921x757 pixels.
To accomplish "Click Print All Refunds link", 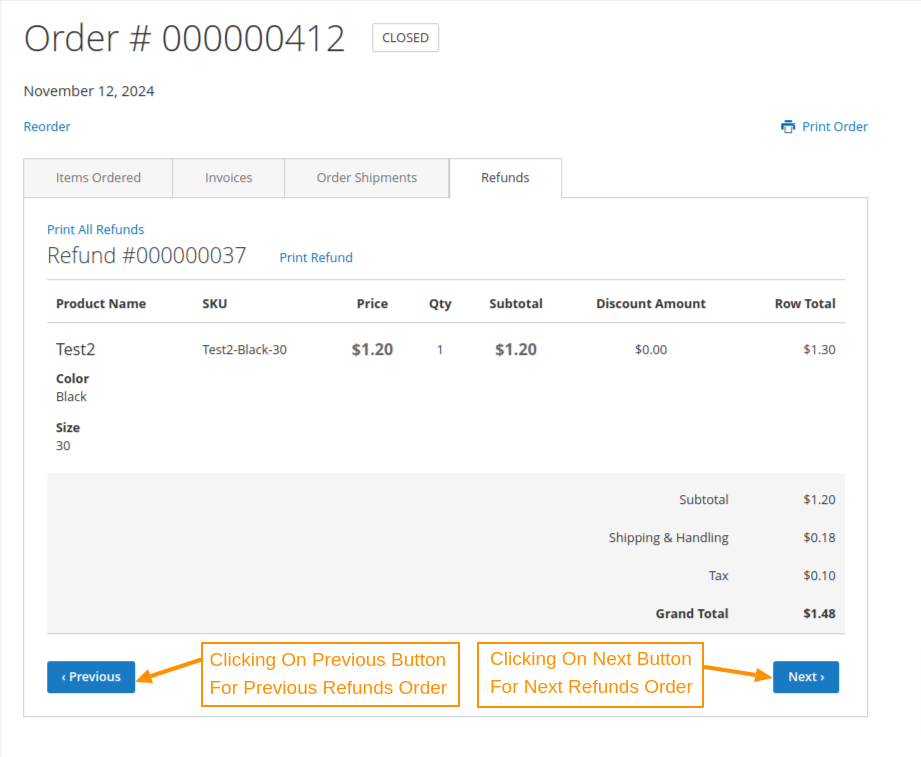I will click(95, 229).
